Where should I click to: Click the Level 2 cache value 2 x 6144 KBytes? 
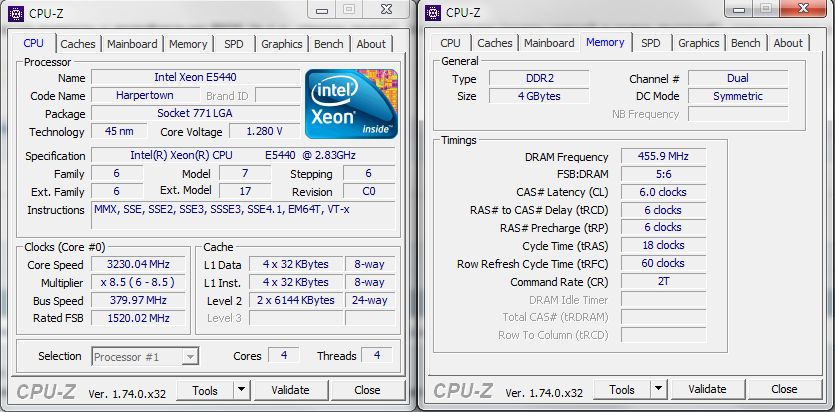tap(296, 300)
